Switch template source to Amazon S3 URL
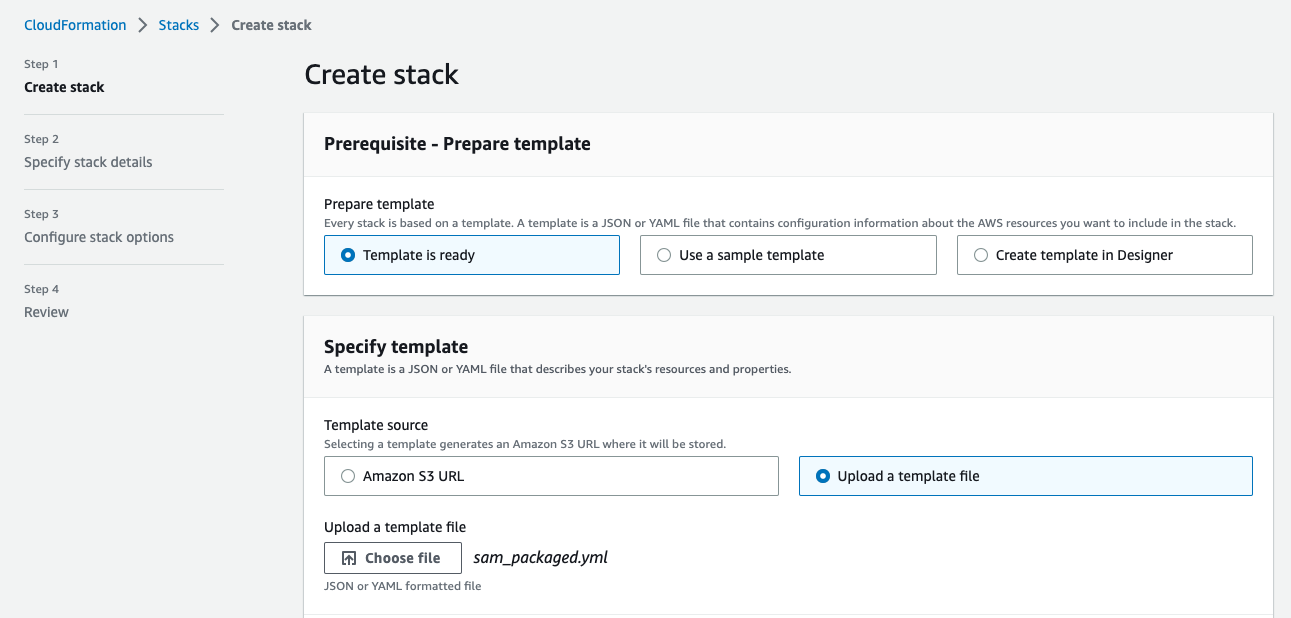The height and width of the screenshot is (618, 1291). (348, 476)
